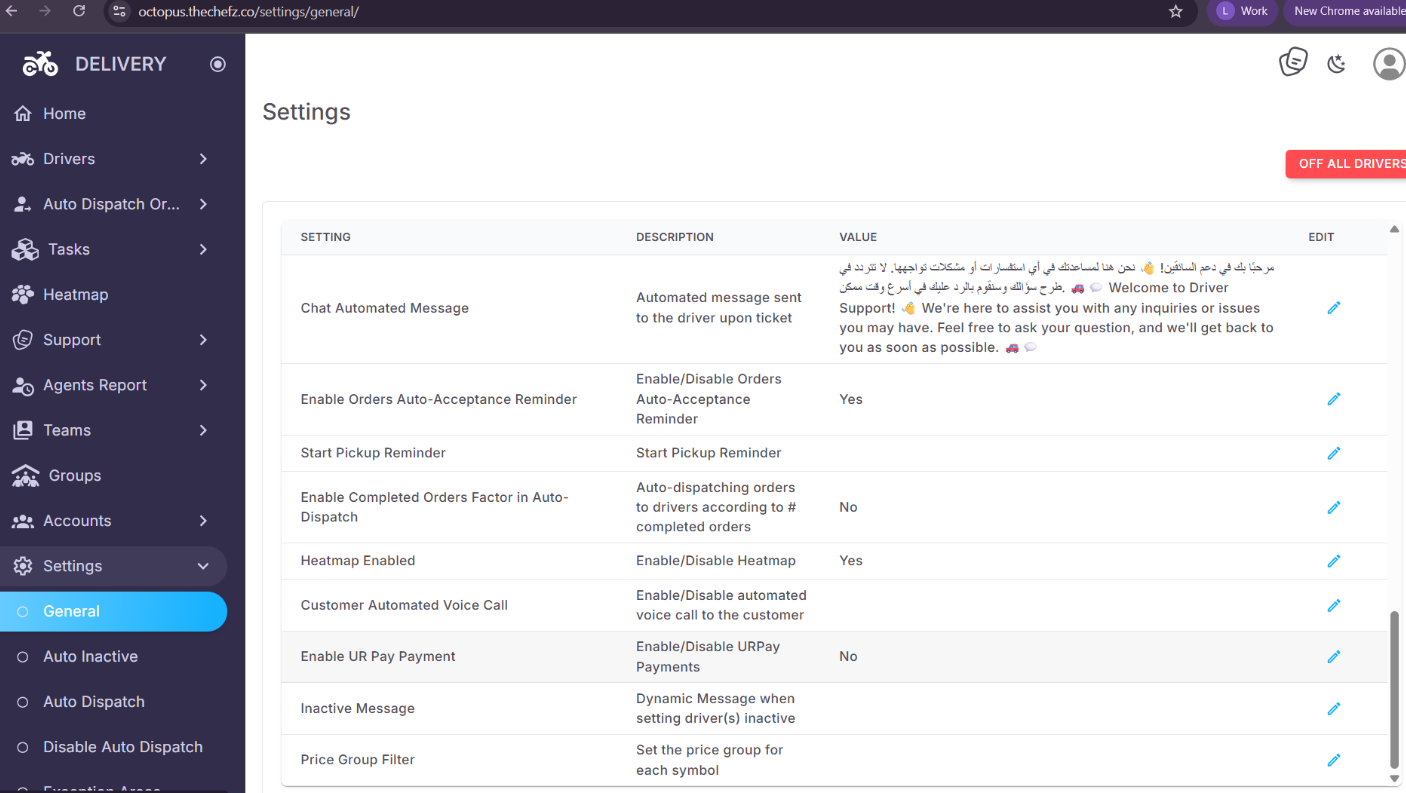Click the Settings gear icon
1406x793 pixels.
[23, 566]
